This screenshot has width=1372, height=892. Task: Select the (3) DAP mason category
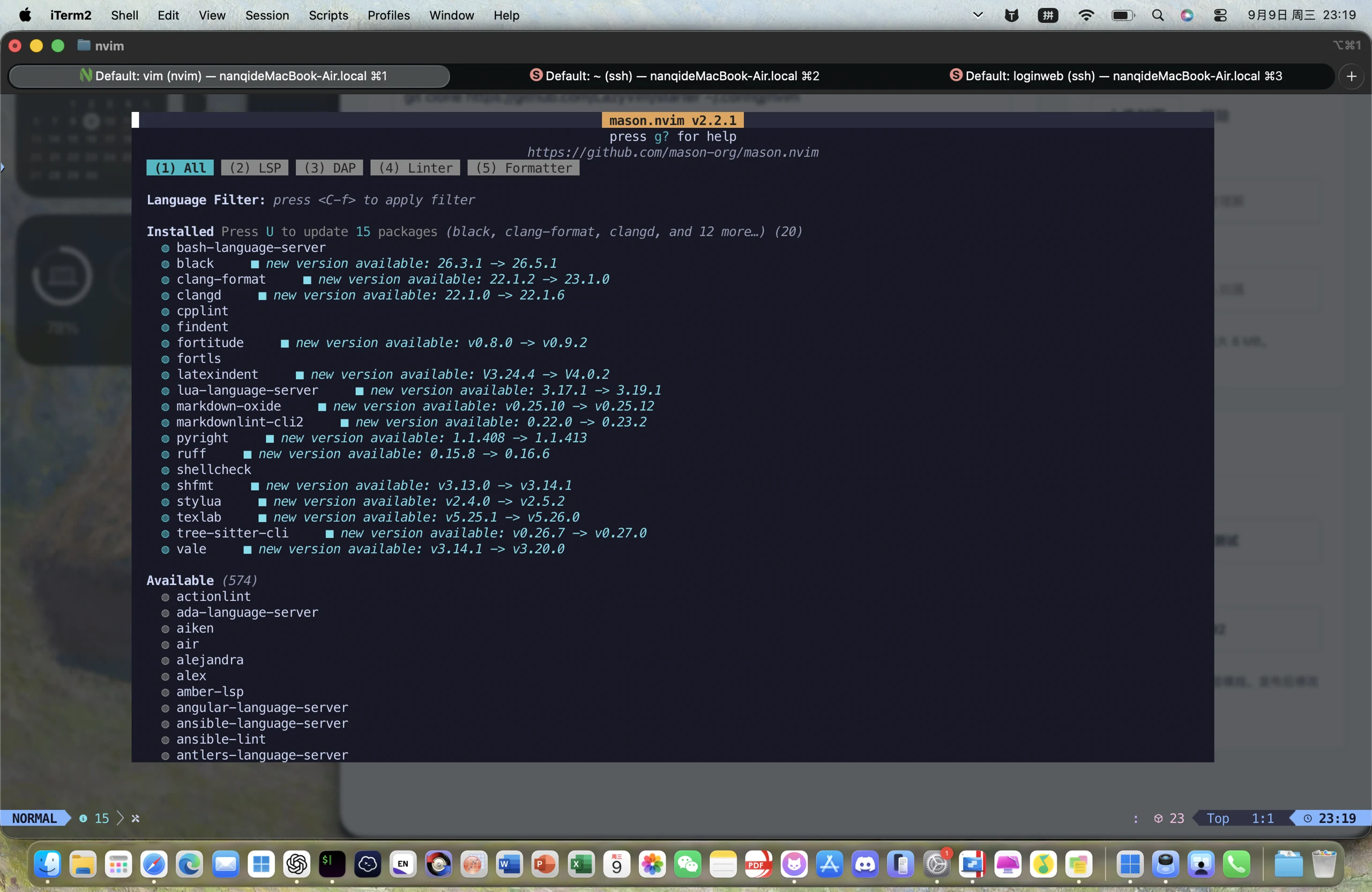click(329, 168)
